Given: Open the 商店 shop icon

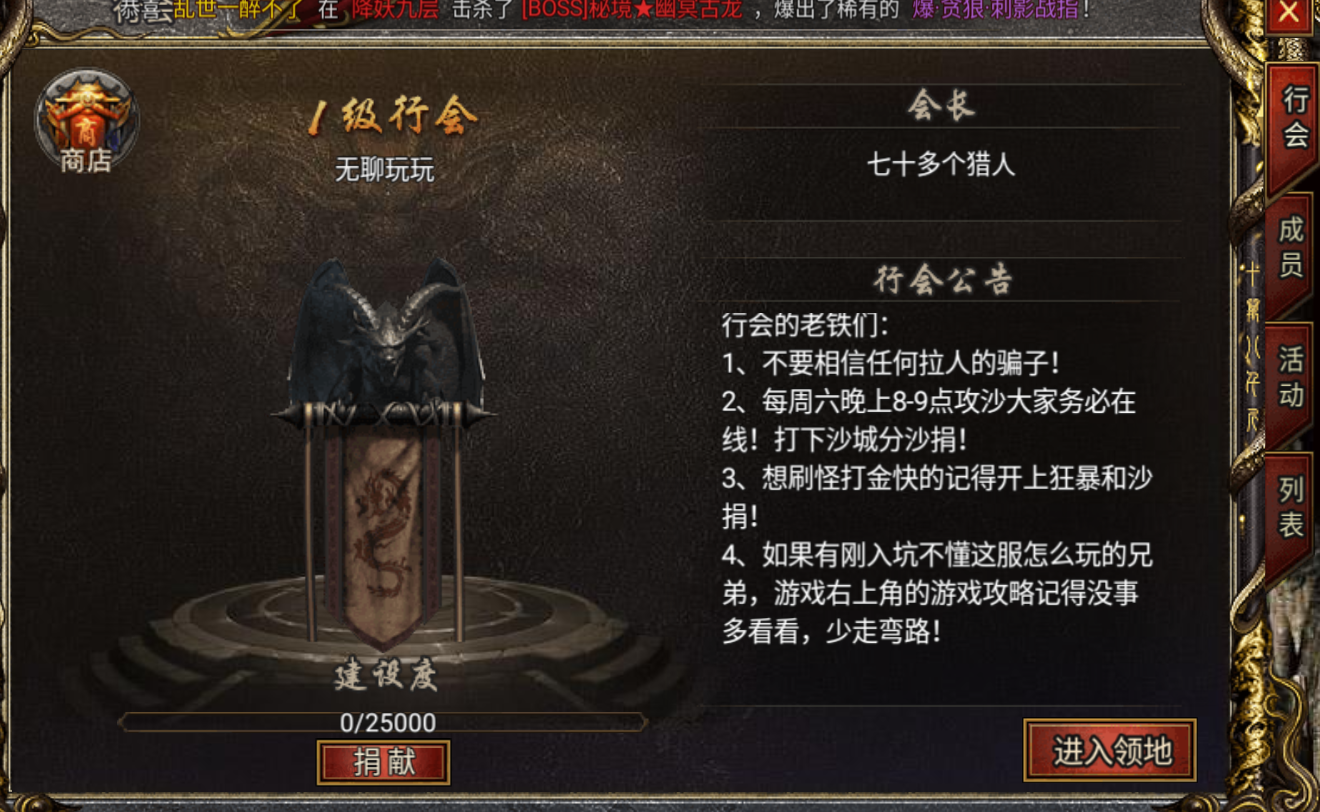Looking at the screenshot, I should coord(86,122).
